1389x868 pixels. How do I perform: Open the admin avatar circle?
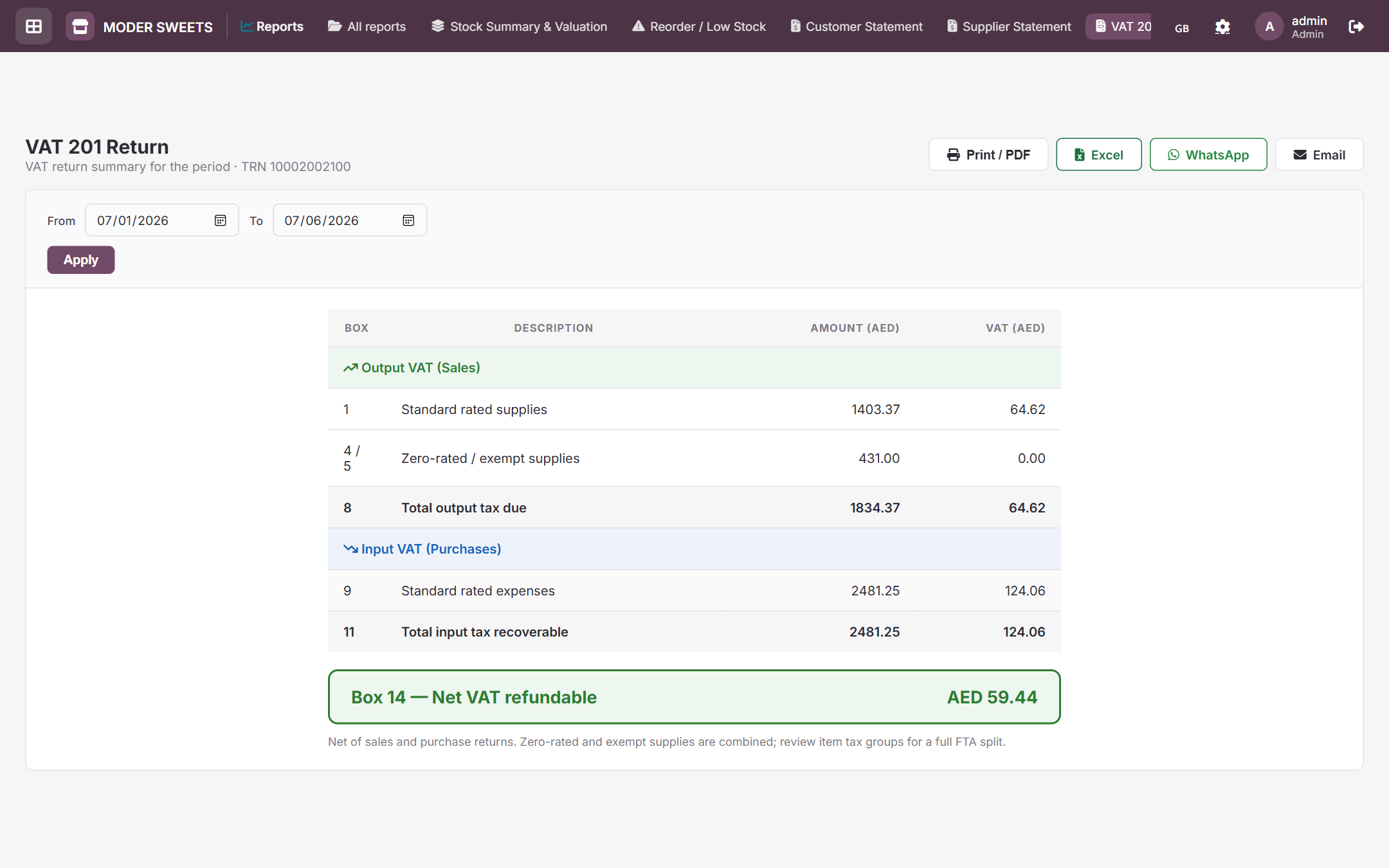click(1269, 26)
